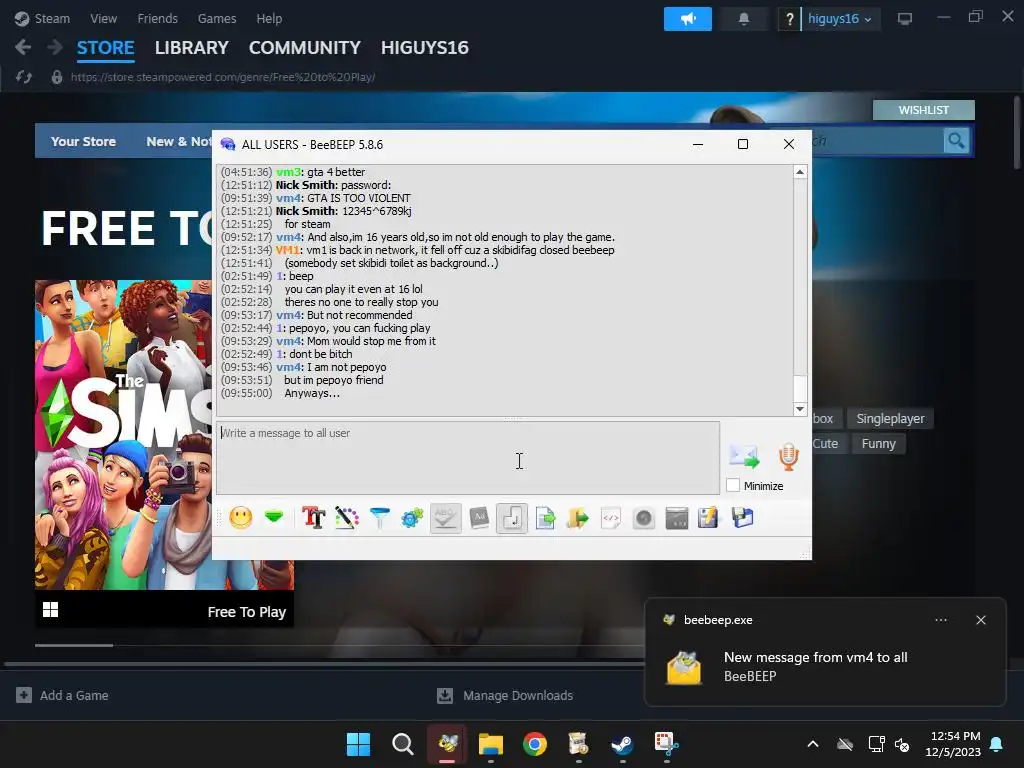1024x768 pixels.
Task: Open File Explorer from the taskbar
Action: (491, 744)
